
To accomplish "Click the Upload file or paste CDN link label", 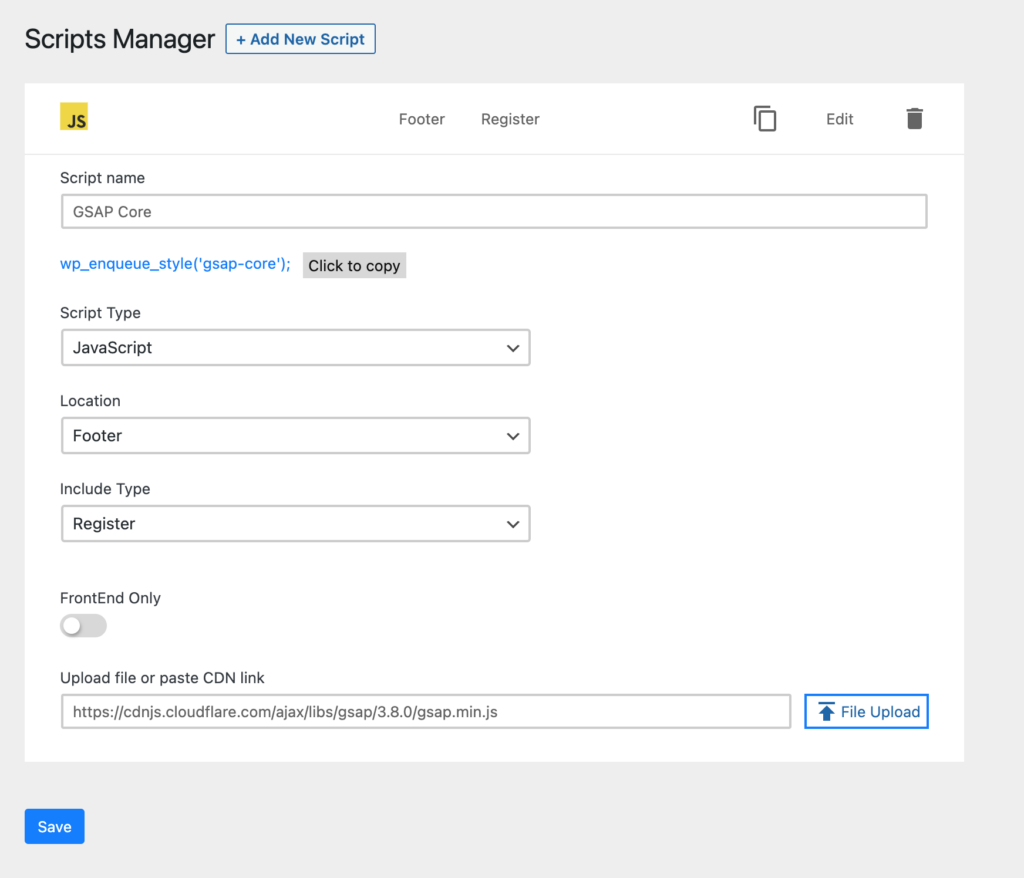I will click(162, 677).
